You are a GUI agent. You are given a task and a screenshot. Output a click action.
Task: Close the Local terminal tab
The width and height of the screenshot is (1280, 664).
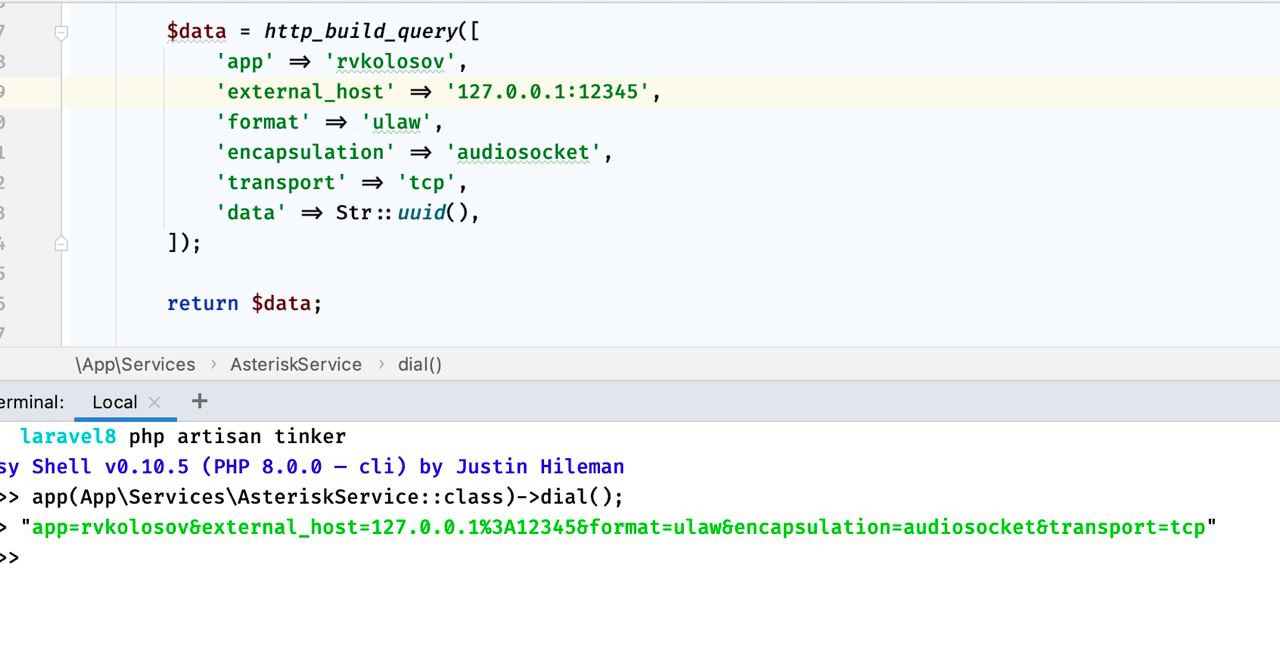[154, 402]
